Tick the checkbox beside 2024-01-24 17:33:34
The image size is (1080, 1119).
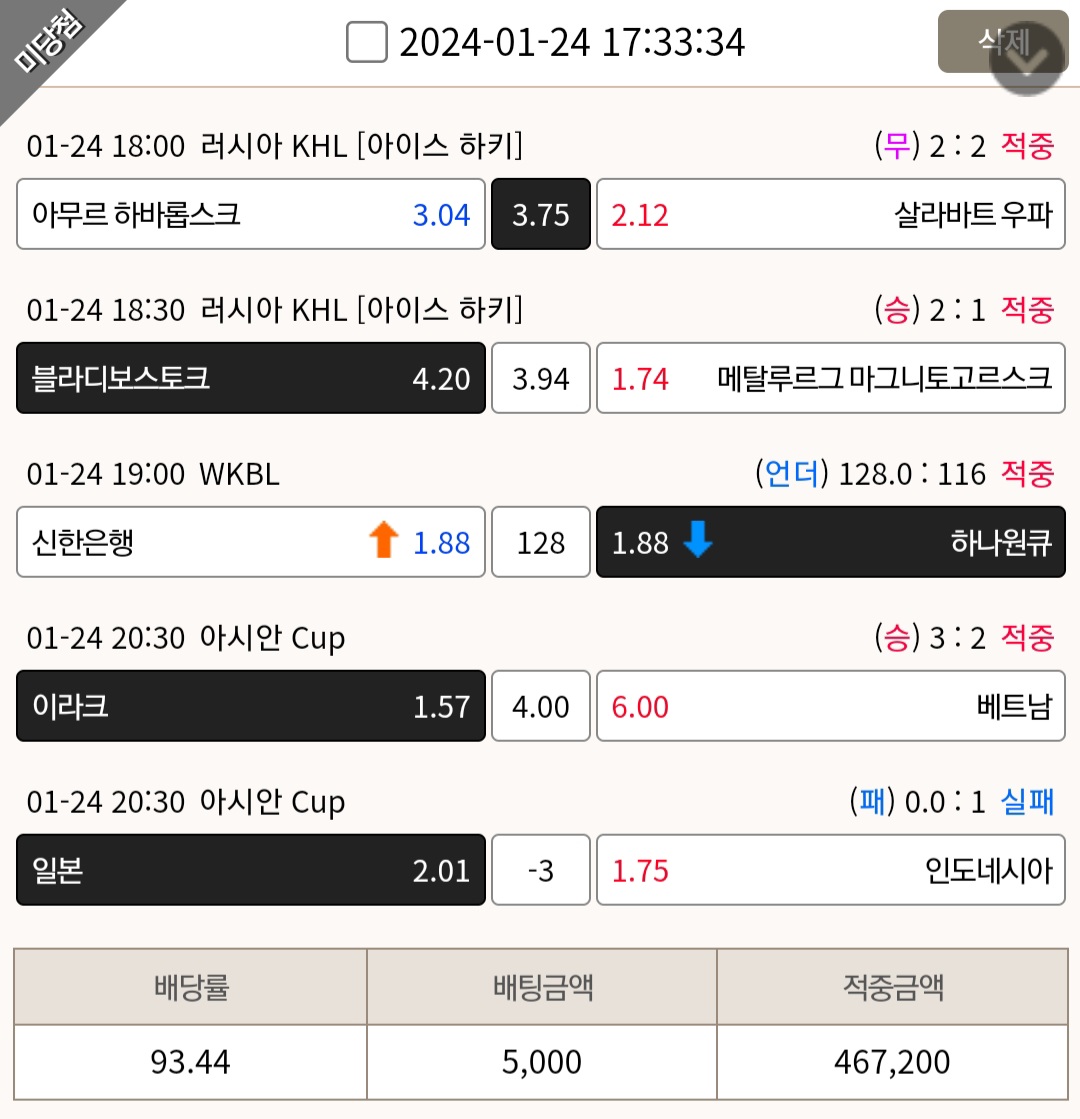point(367,42)
